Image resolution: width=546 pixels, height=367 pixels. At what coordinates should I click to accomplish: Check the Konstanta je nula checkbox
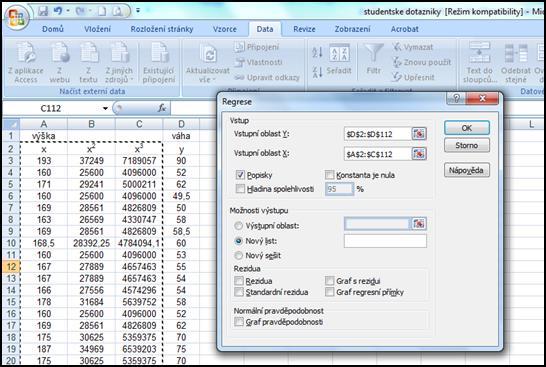pos(329,175)
